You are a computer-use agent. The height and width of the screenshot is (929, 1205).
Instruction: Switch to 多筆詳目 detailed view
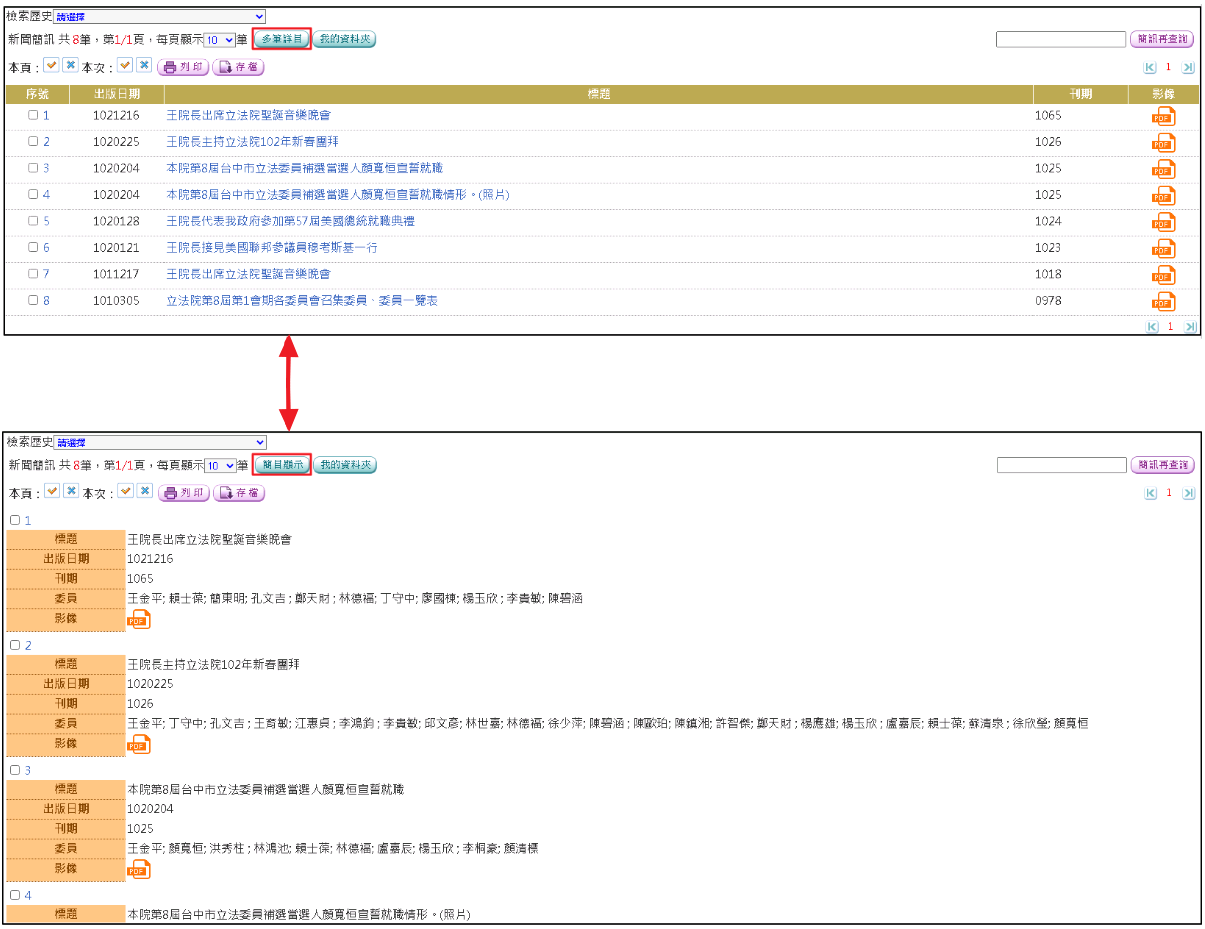[281, 39]
